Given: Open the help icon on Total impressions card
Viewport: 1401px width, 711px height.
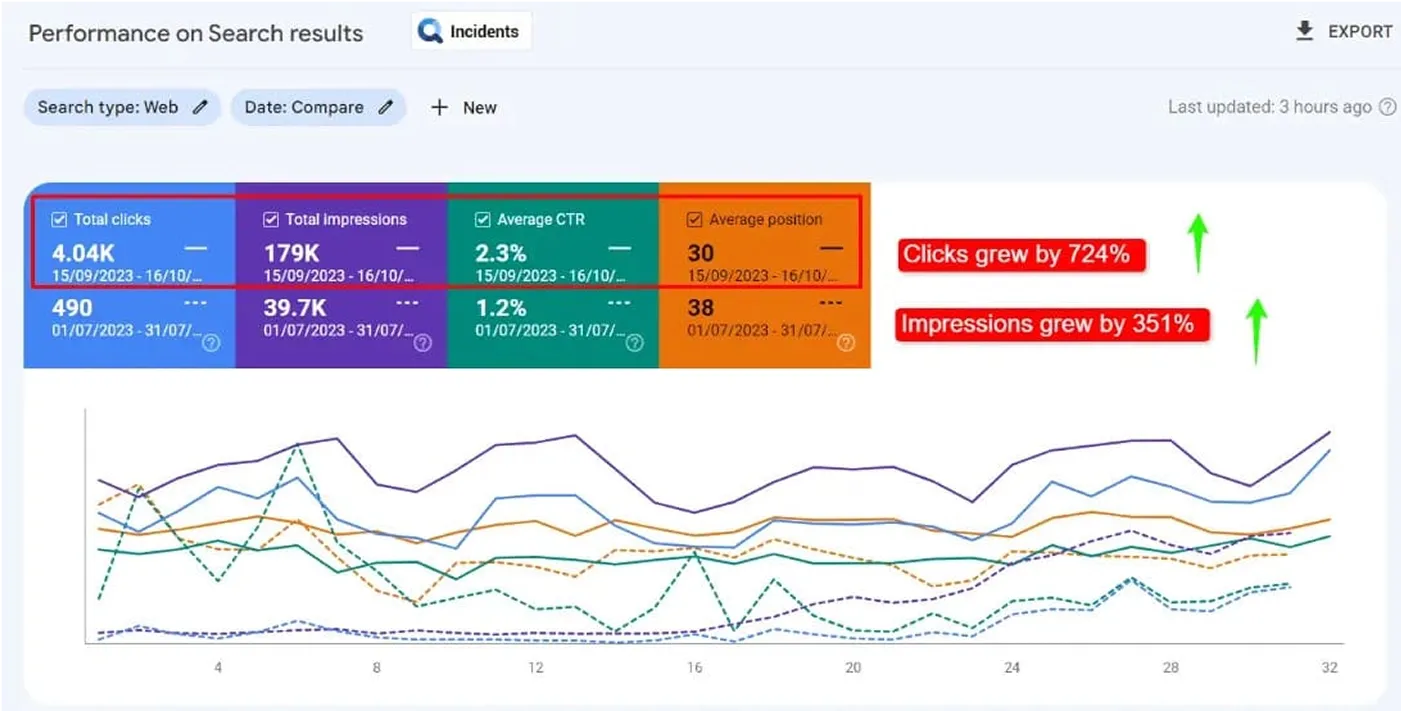Looking at the screenshot, I should (423, 344).
